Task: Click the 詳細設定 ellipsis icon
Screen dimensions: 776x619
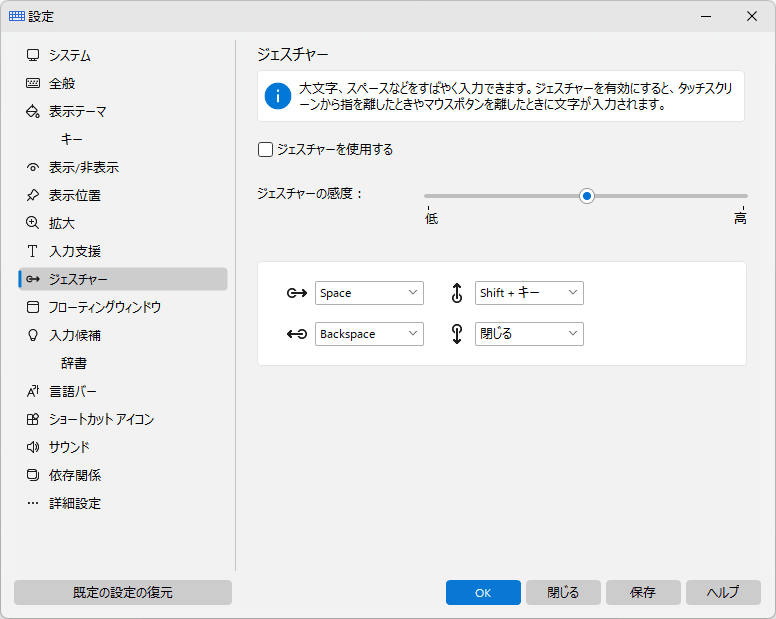Action: click(33, 503)
